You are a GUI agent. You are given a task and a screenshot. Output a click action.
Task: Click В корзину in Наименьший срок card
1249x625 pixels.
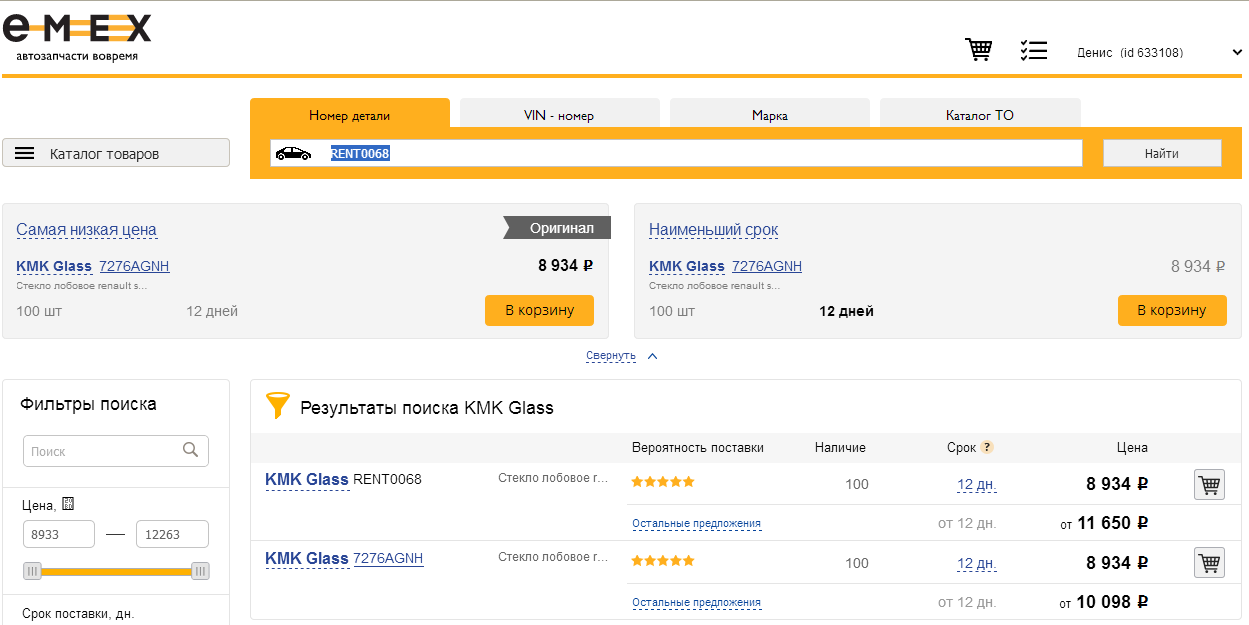click(1172, 310)
